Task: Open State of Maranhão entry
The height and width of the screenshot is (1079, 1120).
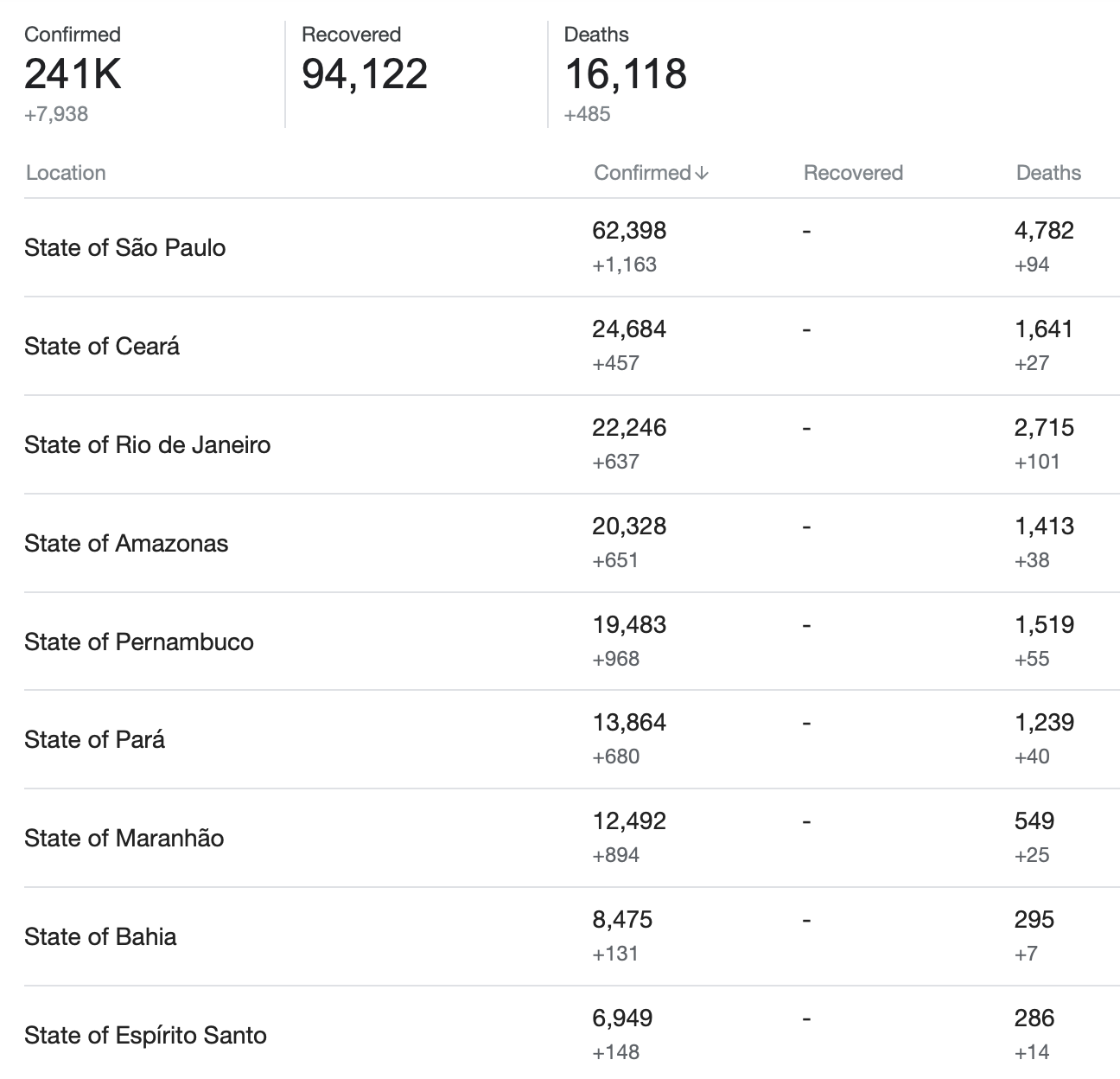Action: (x=124, y=839)
